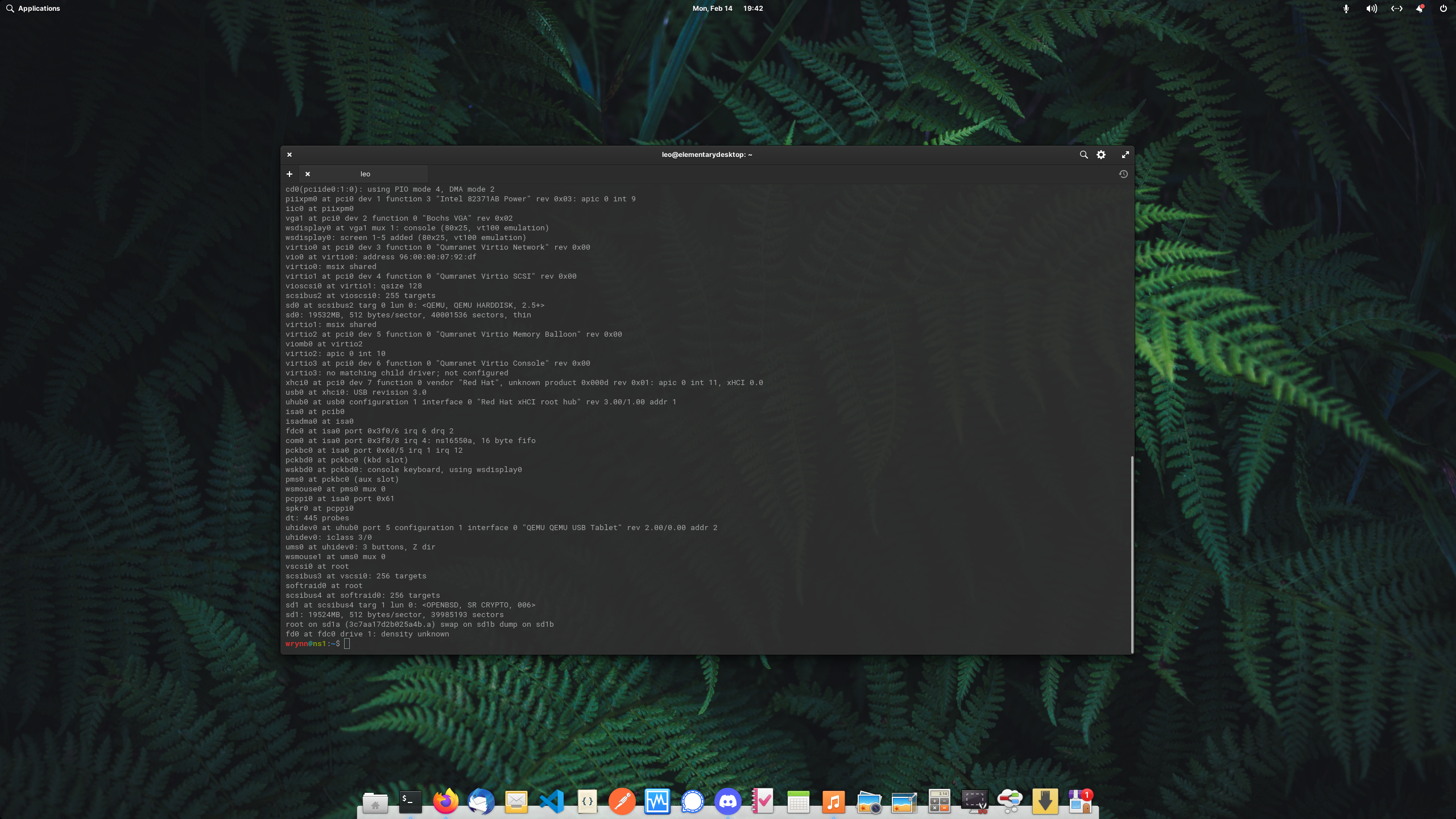Click the terminal prompt input line
Screen dimensions: 1456x819
coord(512,644)
